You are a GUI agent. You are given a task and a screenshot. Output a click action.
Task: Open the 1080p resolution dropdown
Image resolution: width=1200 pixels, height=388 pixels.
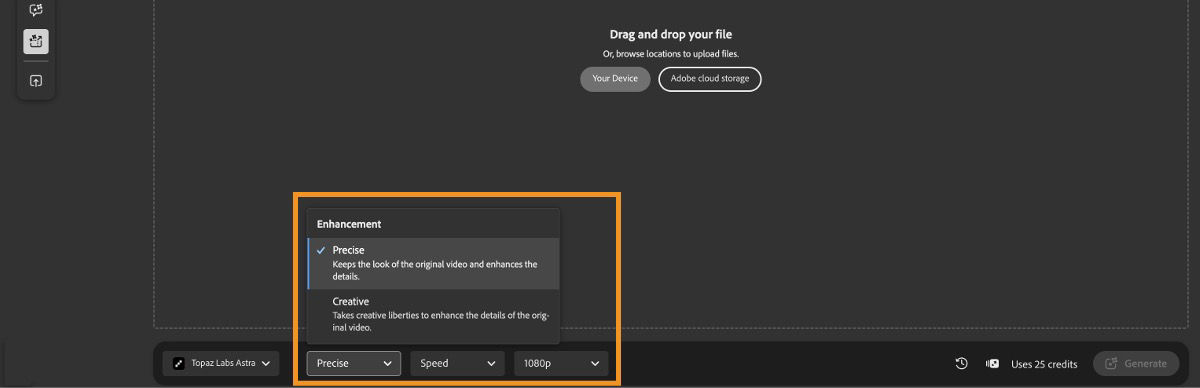point(561,364)
